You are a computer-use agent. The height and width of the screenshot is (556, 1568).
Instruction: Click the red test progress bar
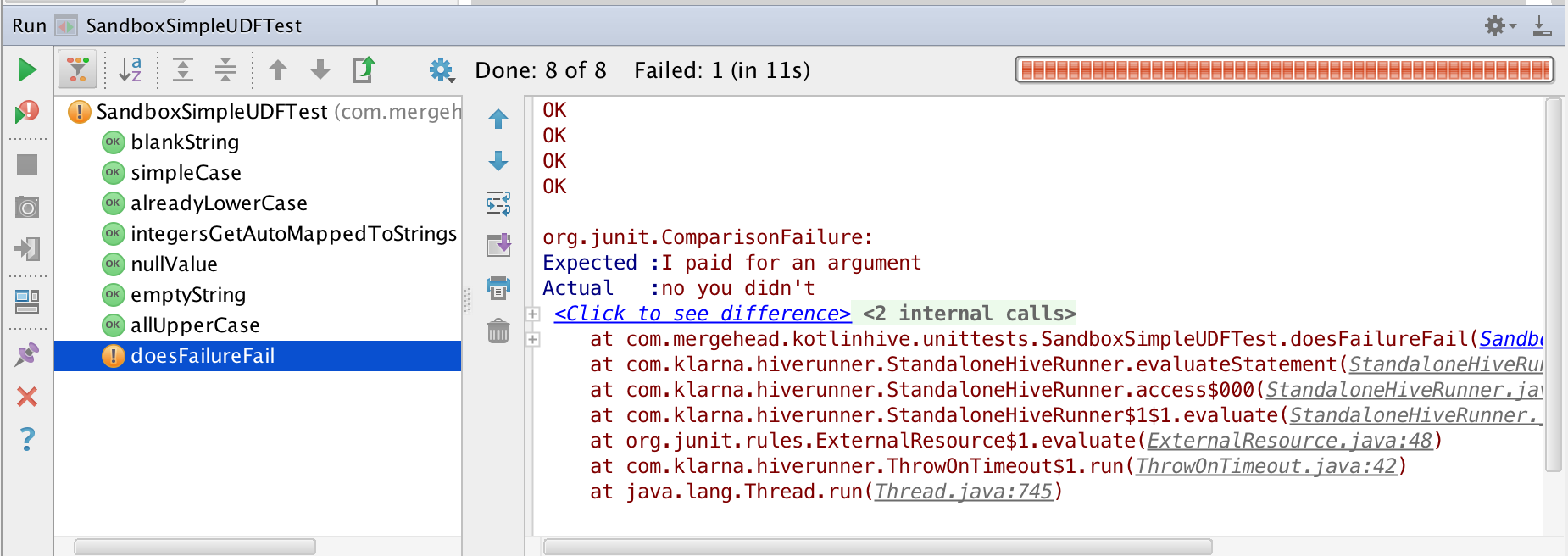point(1284,69)
